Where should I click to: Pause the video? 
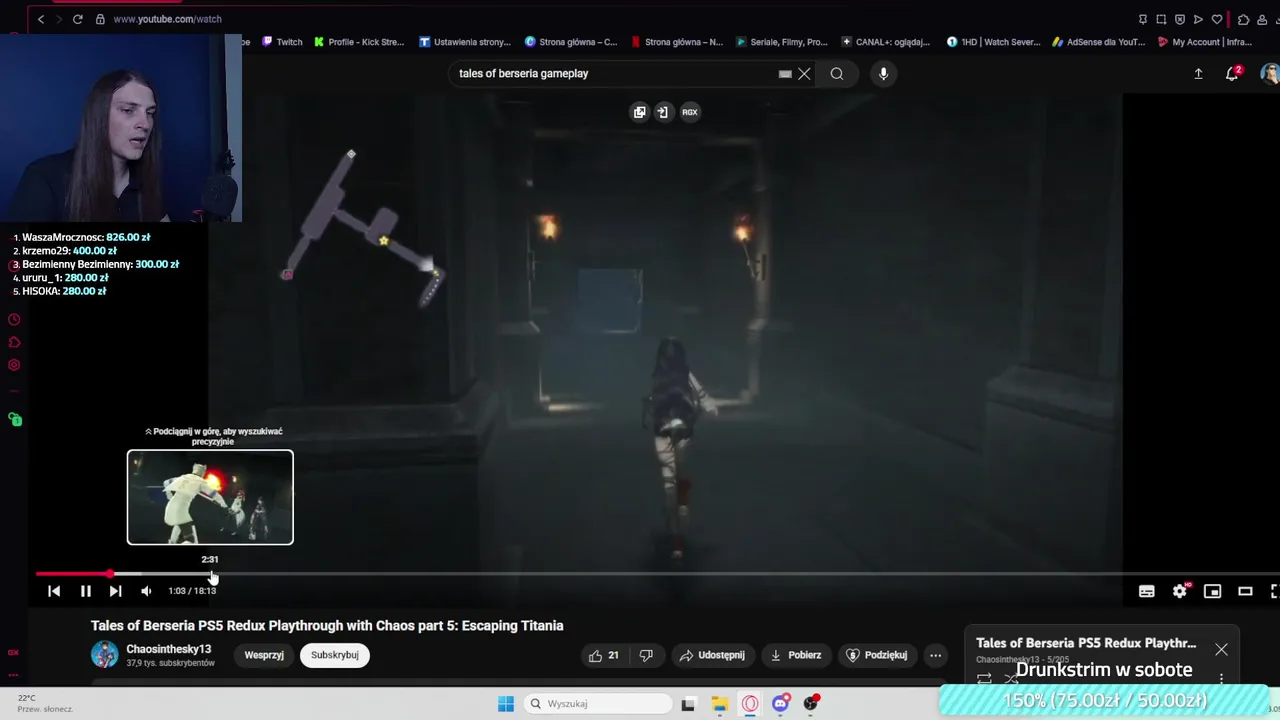(86, 591)
